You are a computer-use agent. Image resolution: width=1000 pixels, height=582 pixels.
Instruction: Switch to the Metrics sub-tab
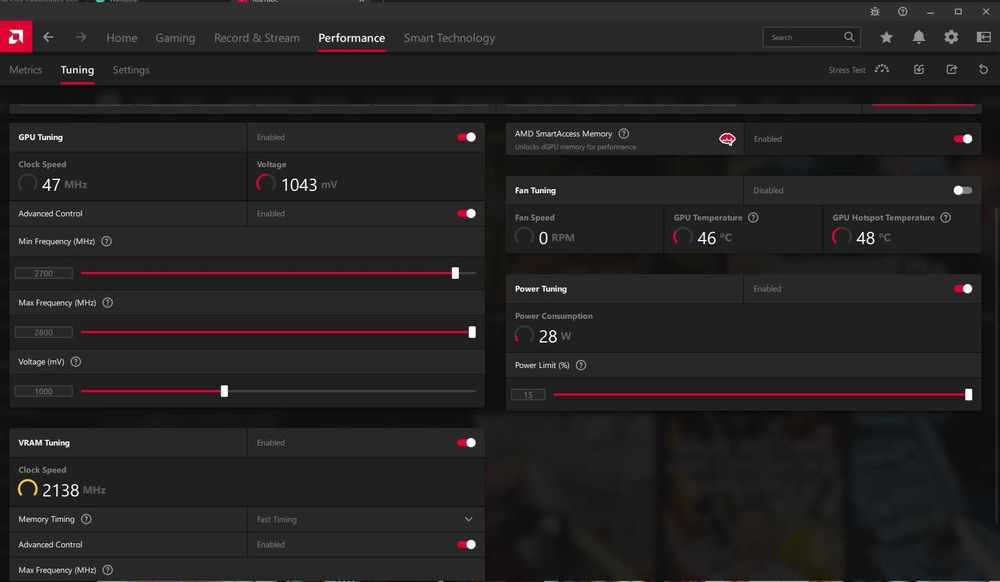tap(26, 70)
